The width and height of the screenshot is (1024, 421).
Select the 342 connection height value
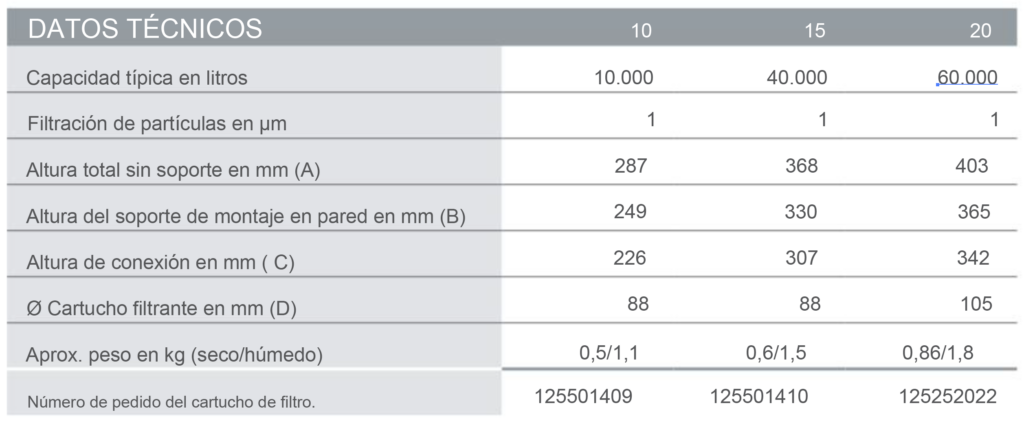pyautogui.click(x=972, y=258)
